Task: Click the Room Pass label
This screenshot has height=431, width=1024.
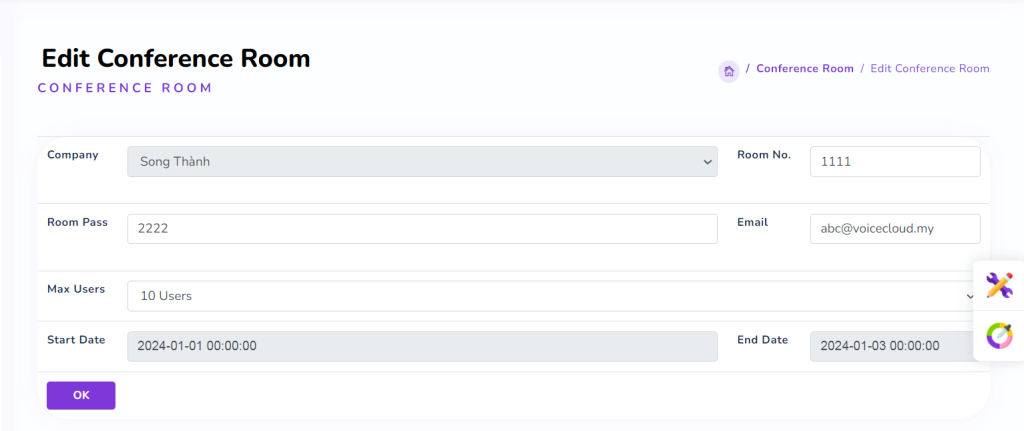Action: 77,222
